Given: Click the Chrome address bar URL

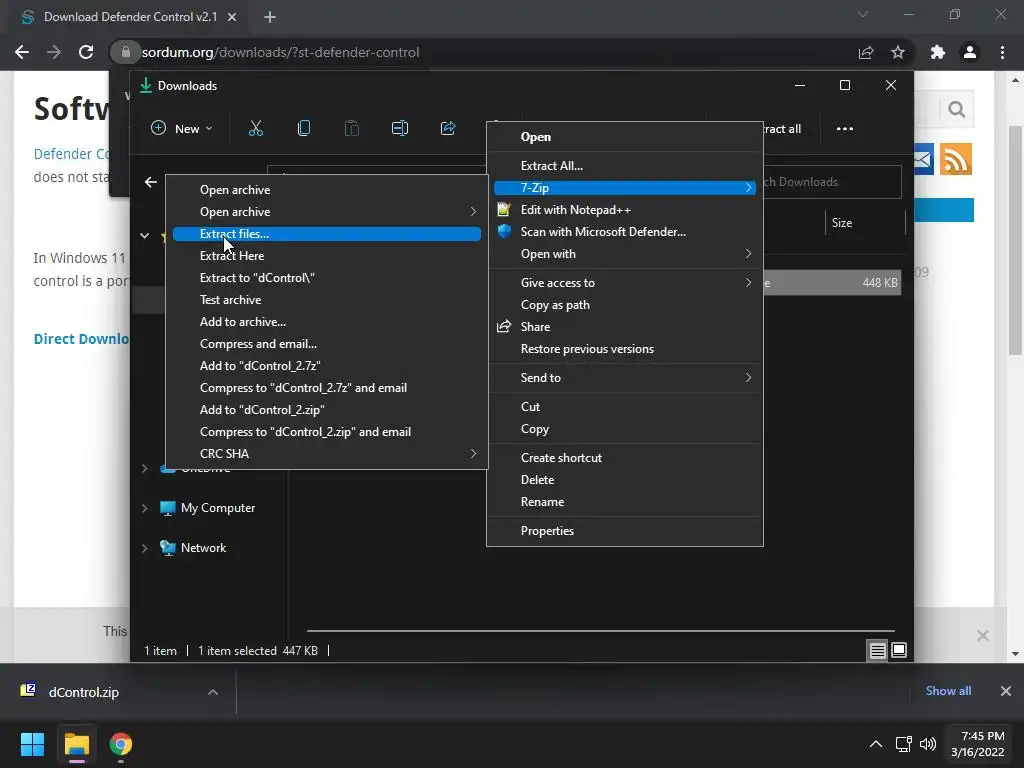Looking at the screenshot, I should (280, 52).
